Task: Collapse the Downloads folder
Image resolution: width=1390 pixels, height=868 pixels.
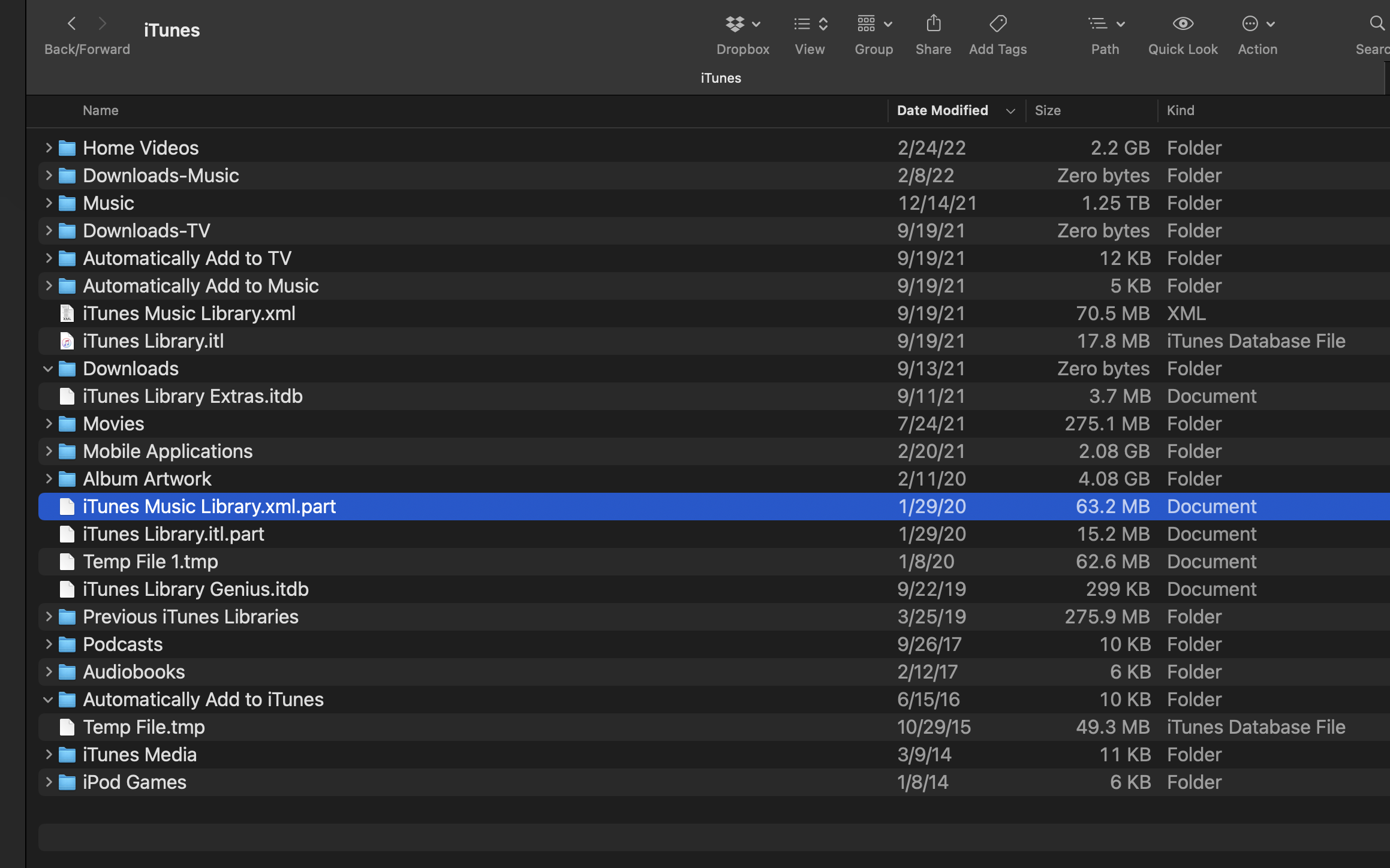Action: (48, 368)
